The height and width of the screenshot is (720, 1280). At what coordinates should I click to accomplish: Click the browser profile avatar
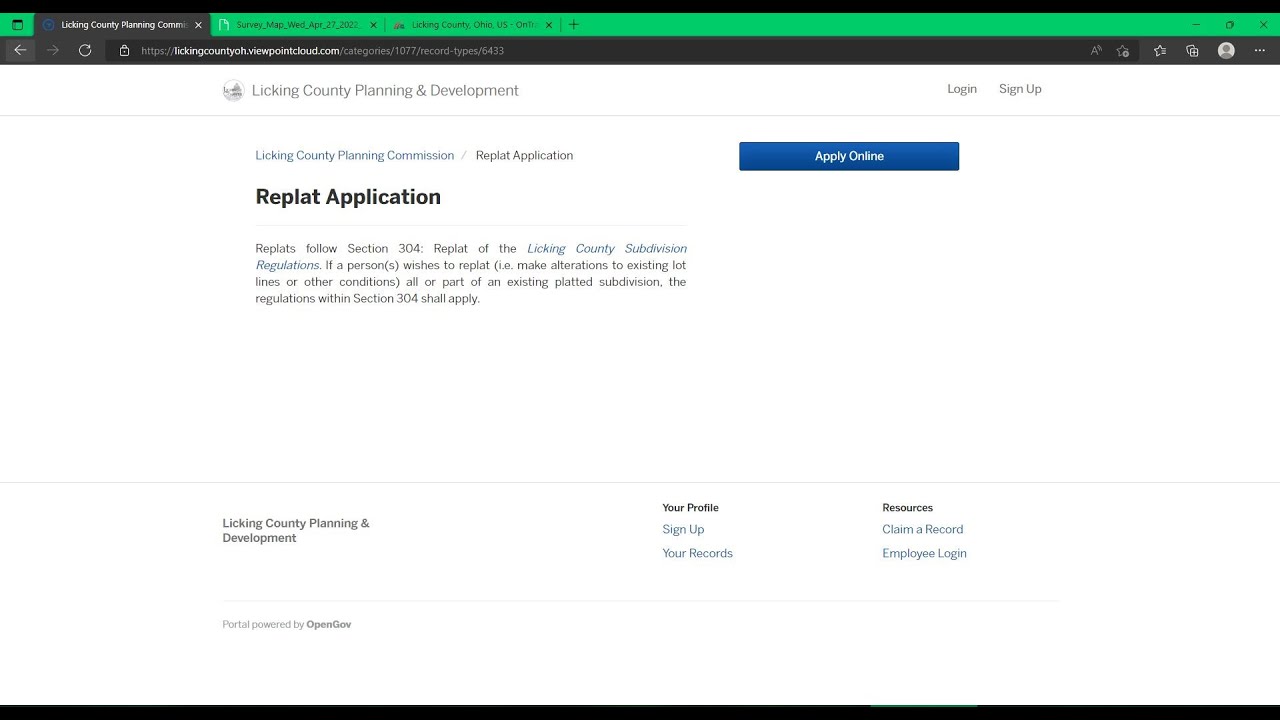point(1226,50)
